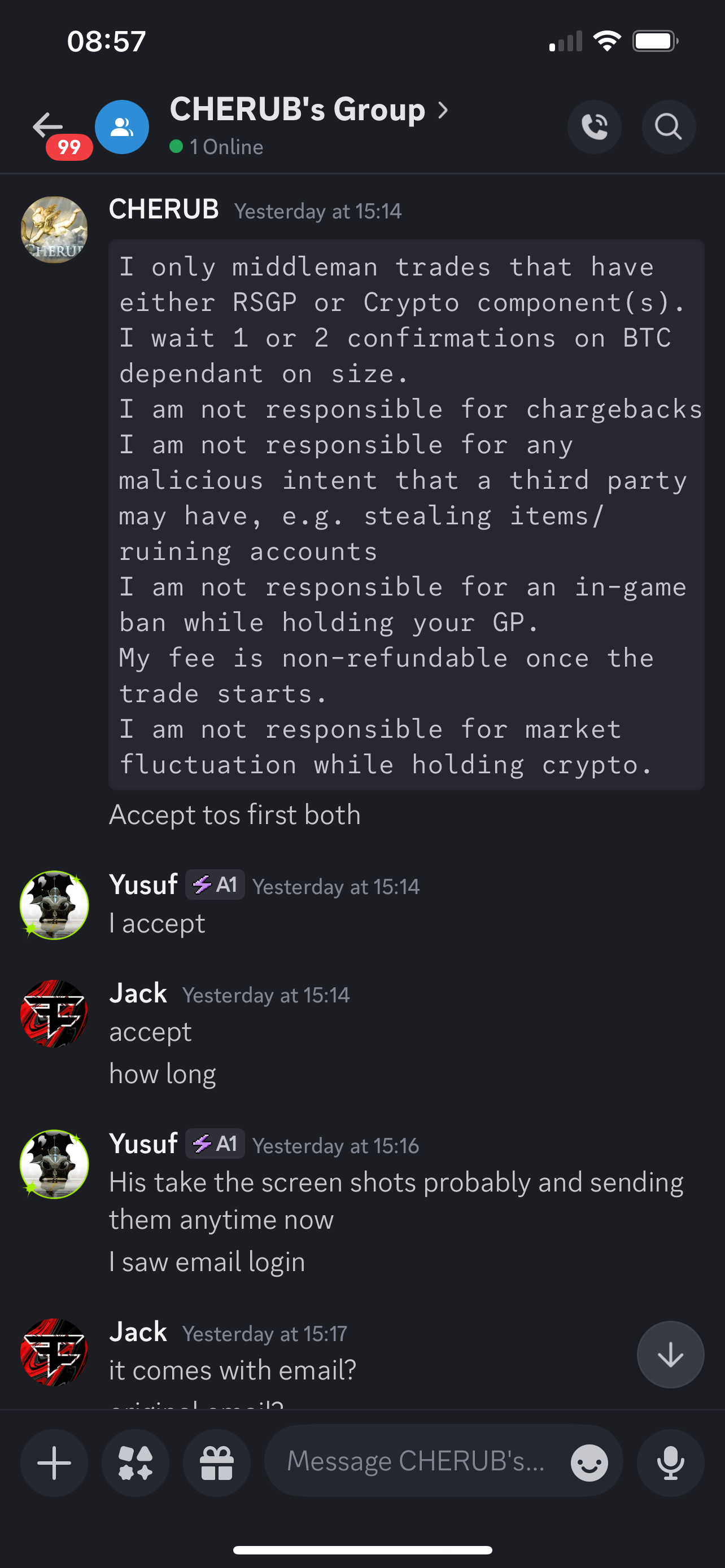Tap Jack's avatar beside "accept" message

54,1014
